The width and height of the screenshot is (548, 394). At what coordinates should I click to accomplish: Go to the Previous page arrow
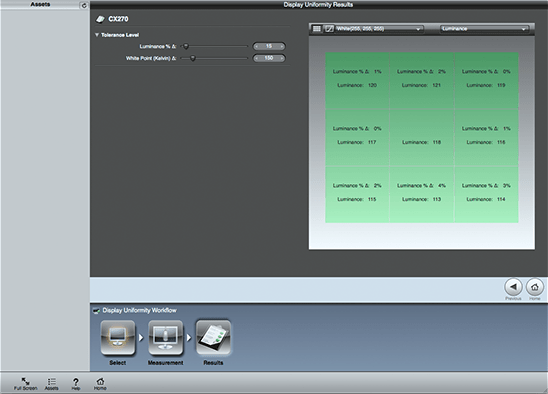tap(513, 287)
